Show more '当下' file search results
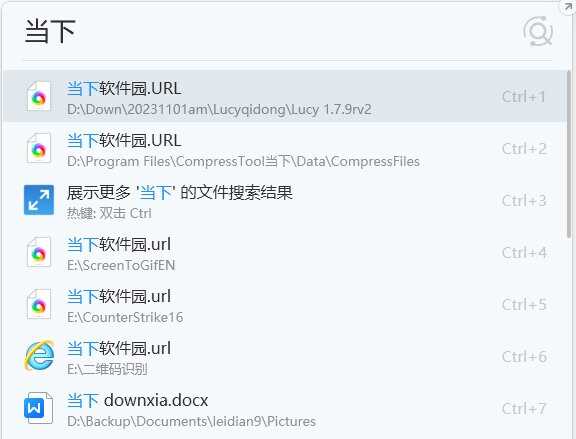Screen dimensions: 576x439 pos(285,200)
